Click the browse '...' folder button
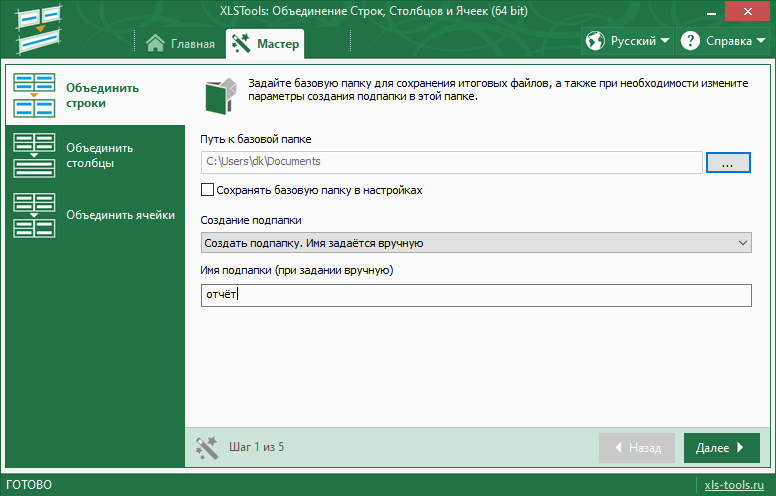The height and width of the screenshot is (496, 776). [728, 162]
